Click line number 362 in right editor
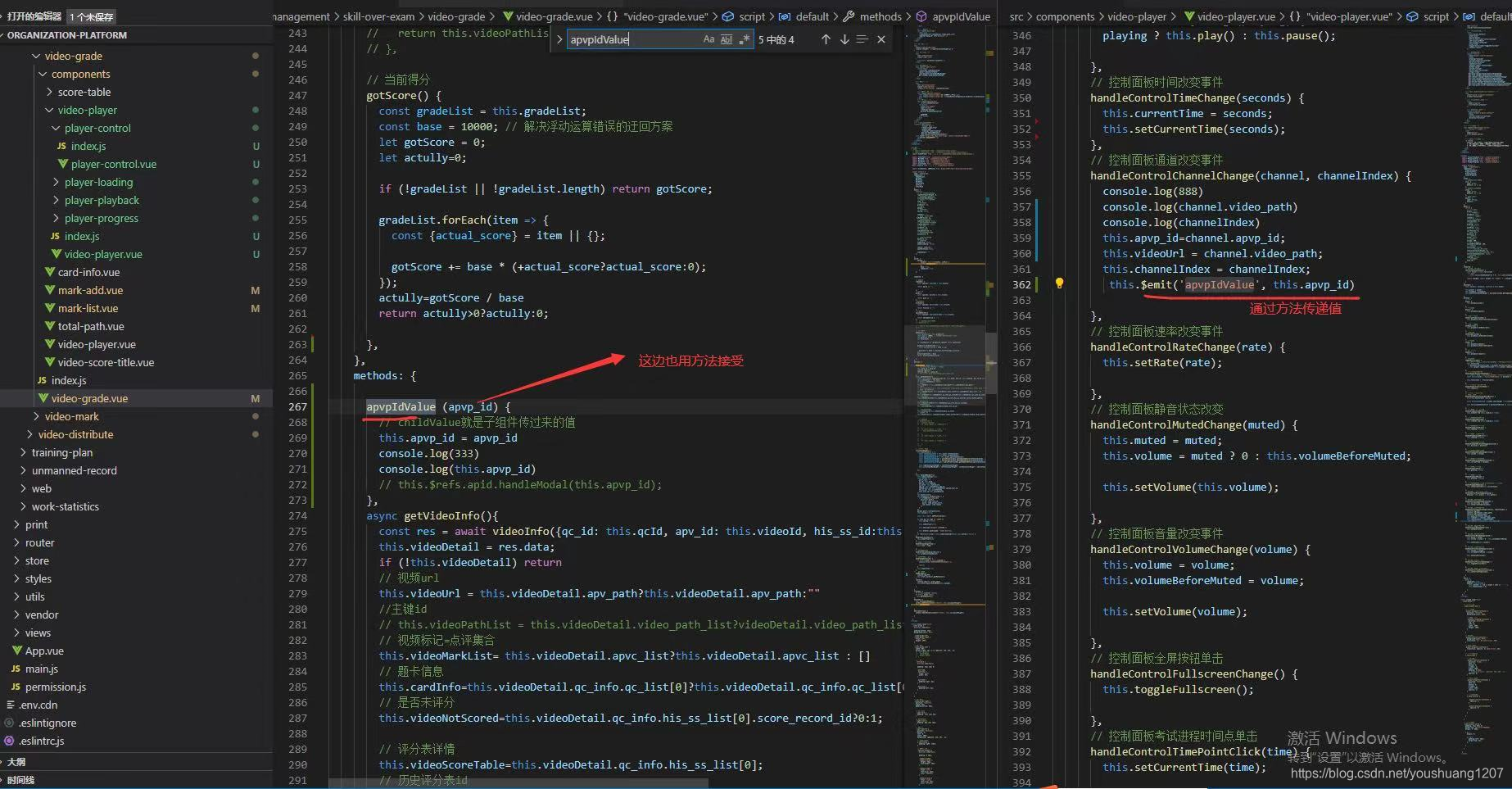This screenshot has height=789, width=1512. (1021, 284)
